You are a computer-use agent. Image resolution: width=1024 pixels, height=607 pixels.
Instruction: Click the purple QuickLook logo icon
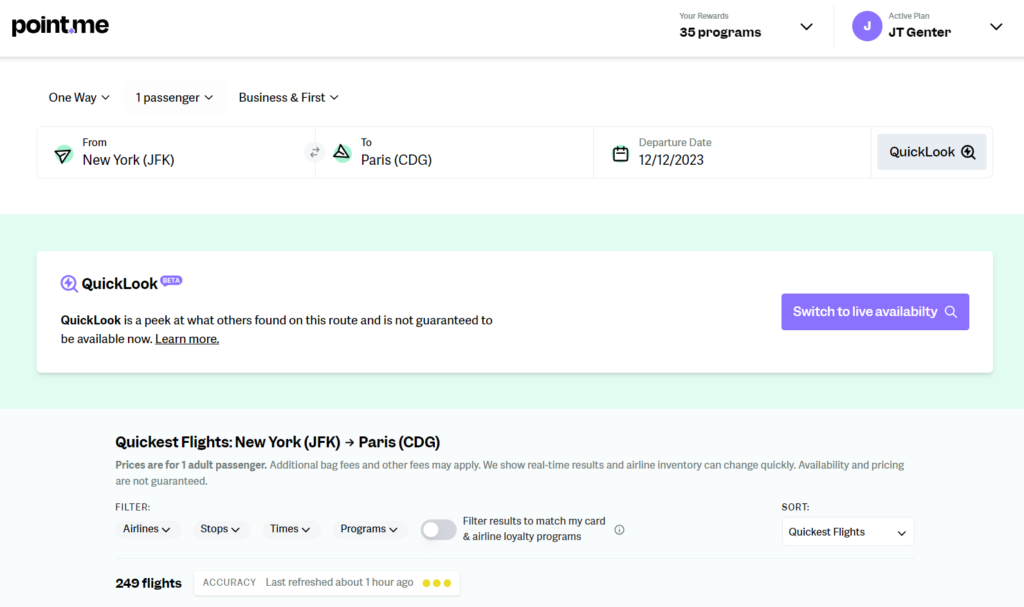pos(69,283)
